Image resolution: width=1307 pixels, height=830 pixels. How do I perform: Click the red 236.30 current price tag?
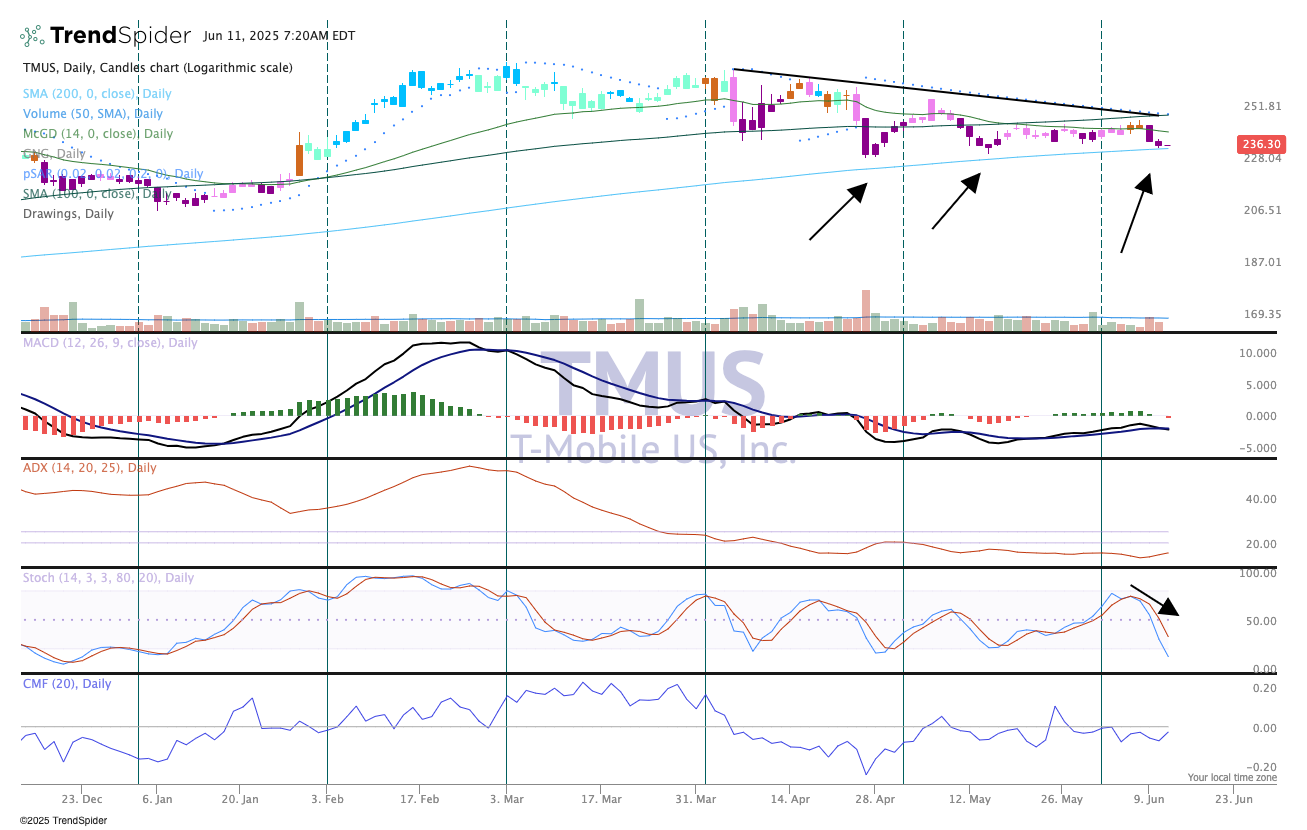click(1259, 144)
